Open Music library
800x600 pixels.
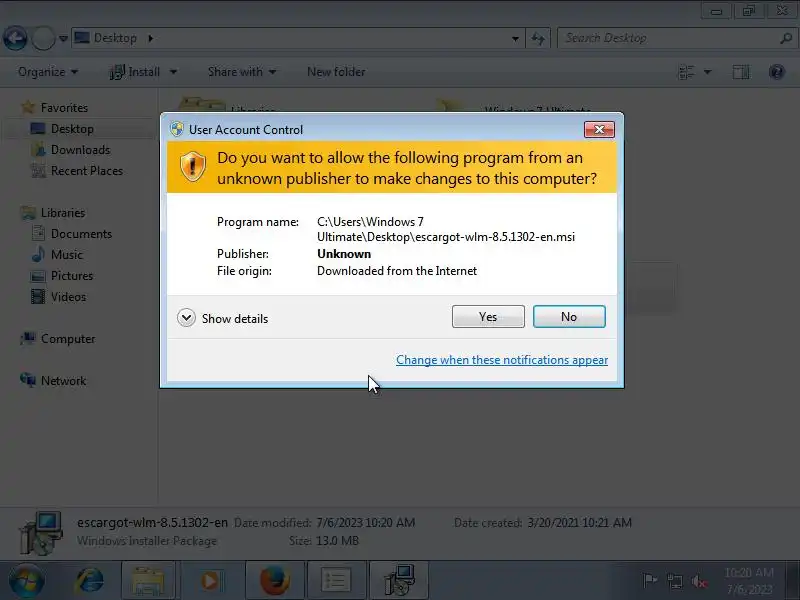click(x=66, y=255)
